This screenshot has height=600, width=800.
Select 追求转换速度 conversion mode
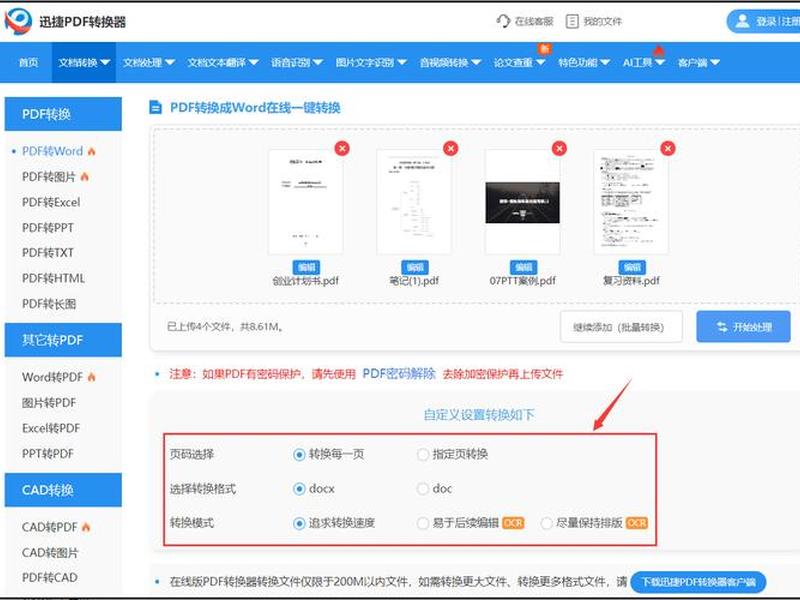tap(299, 523)
